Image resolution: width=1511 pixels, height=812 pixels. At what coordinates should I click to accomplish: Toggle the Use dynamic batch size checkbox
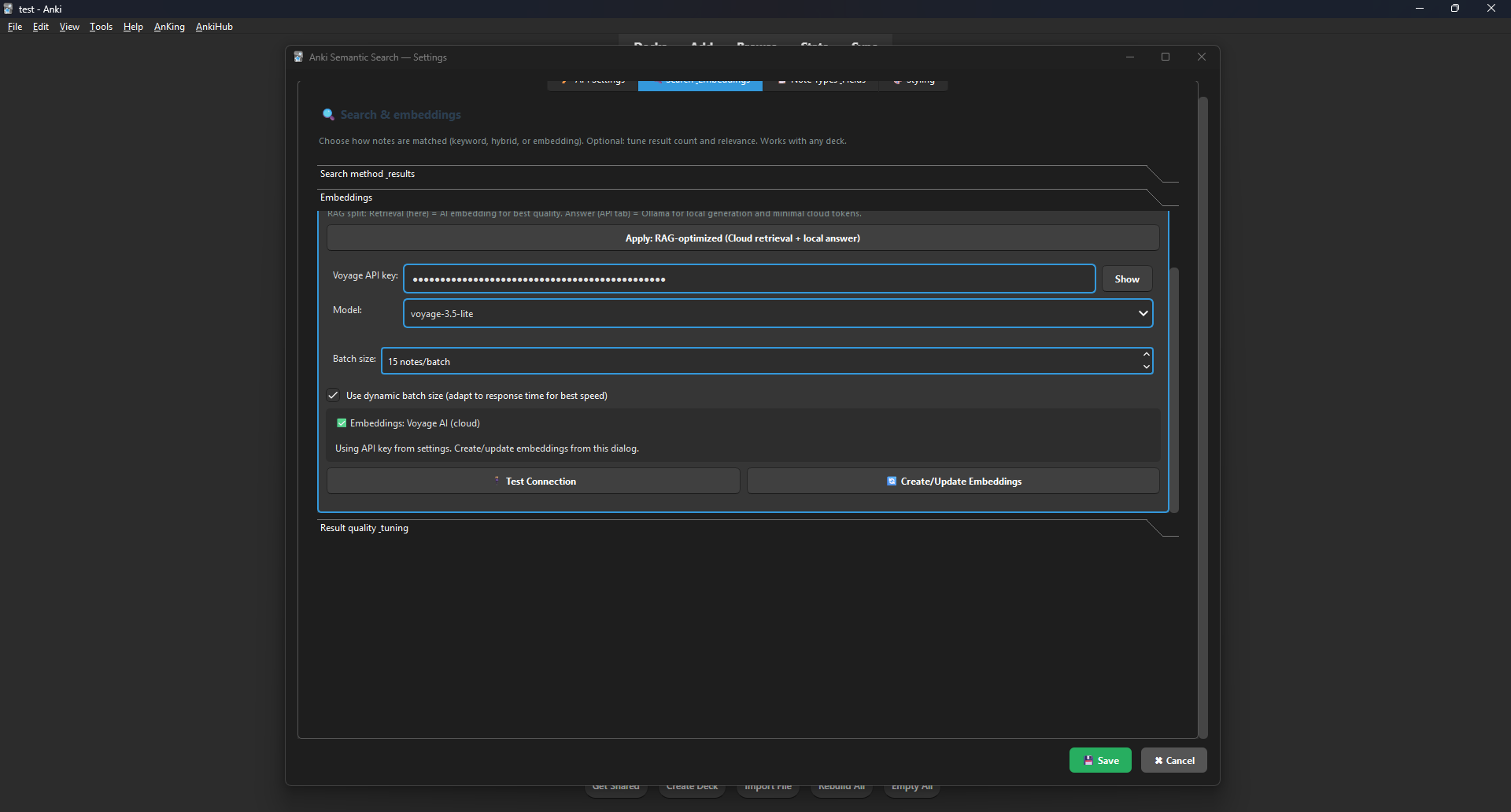click(334, 396)
